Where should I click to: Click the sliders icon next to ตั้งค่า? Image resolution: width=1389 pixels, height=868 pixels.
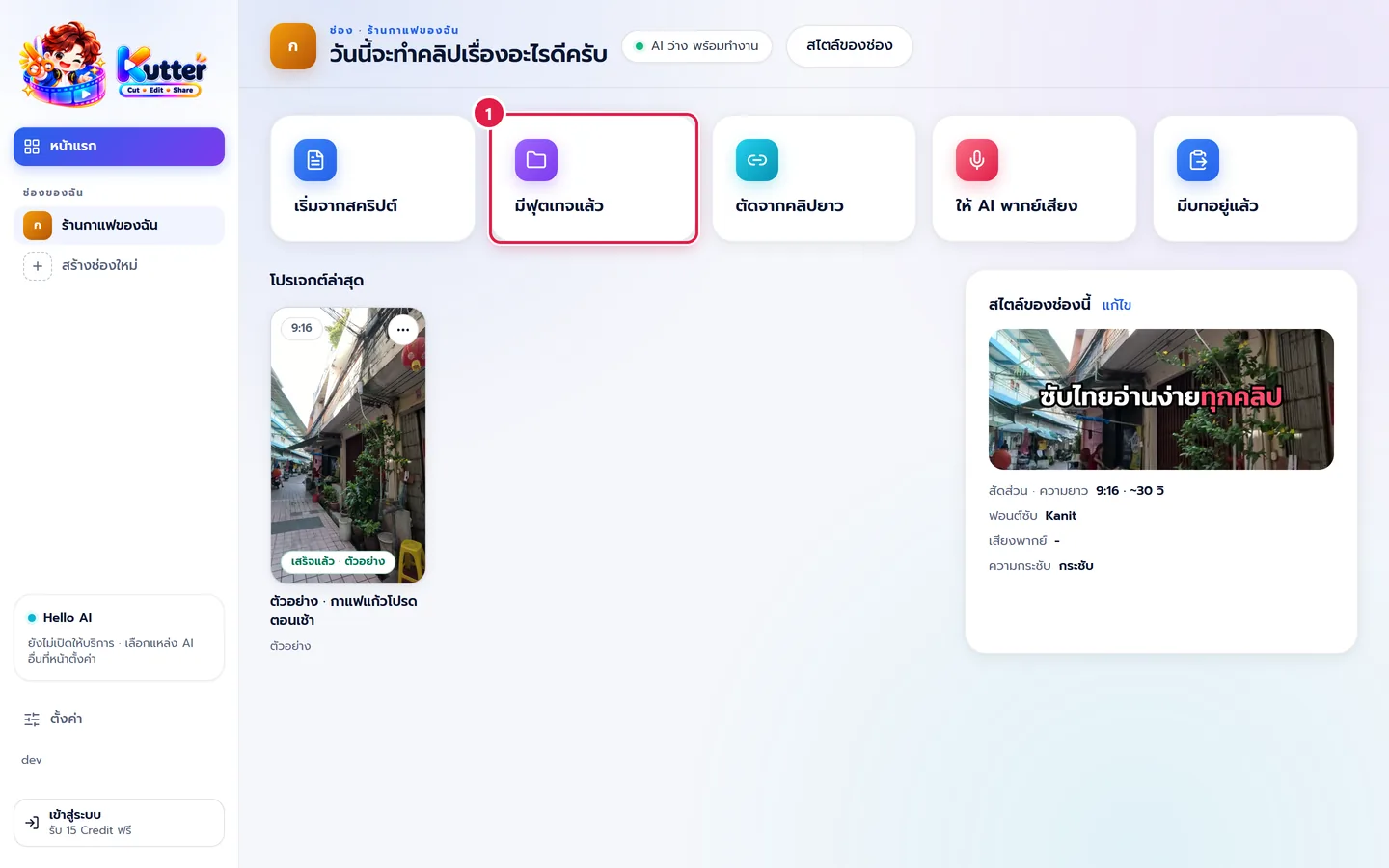(x=32, y=719)
